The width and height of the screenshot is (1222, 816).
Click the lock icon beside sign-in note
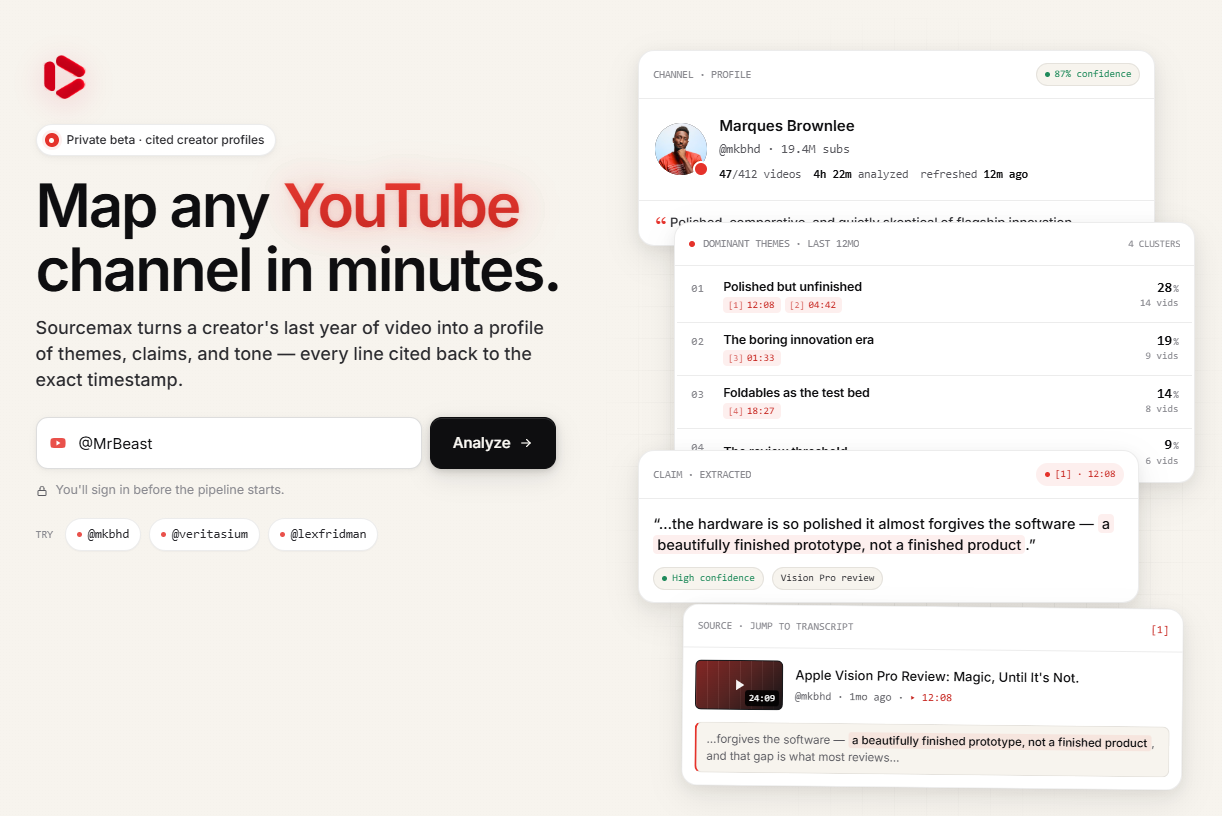pyautogui.click(x=42, y=491)
